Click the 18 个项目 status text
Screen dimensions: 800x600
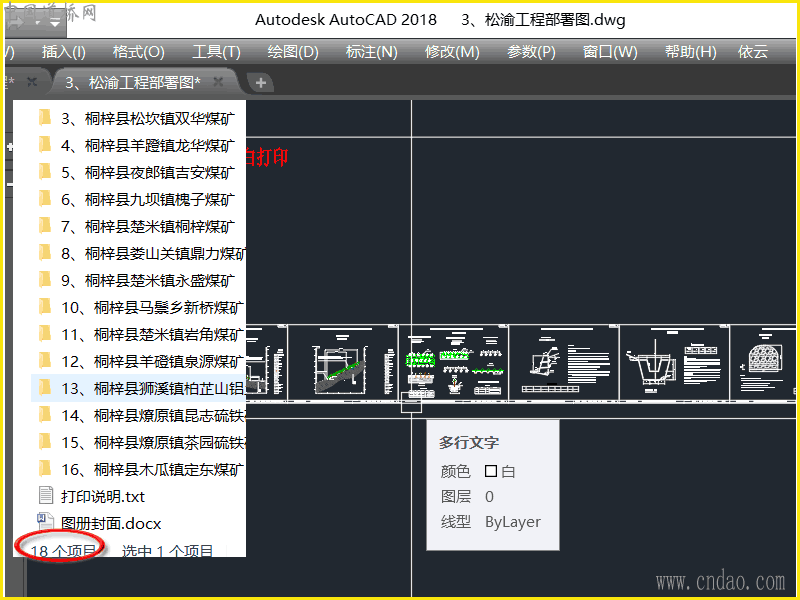tap(63, 551)
